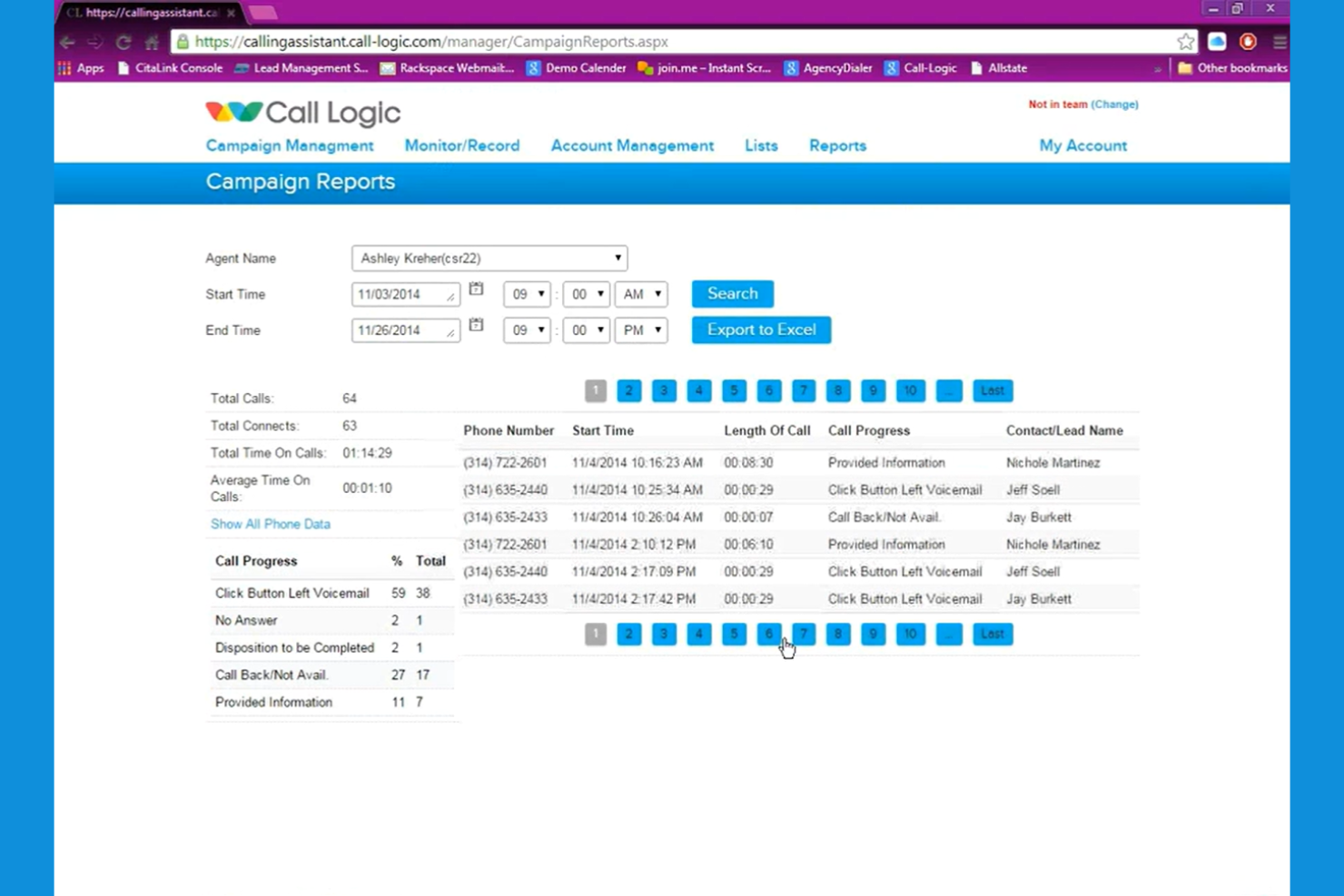Open the start time hour dropdown
Viewport: 1344px width, 896px height.
click(x=527, y=293)
